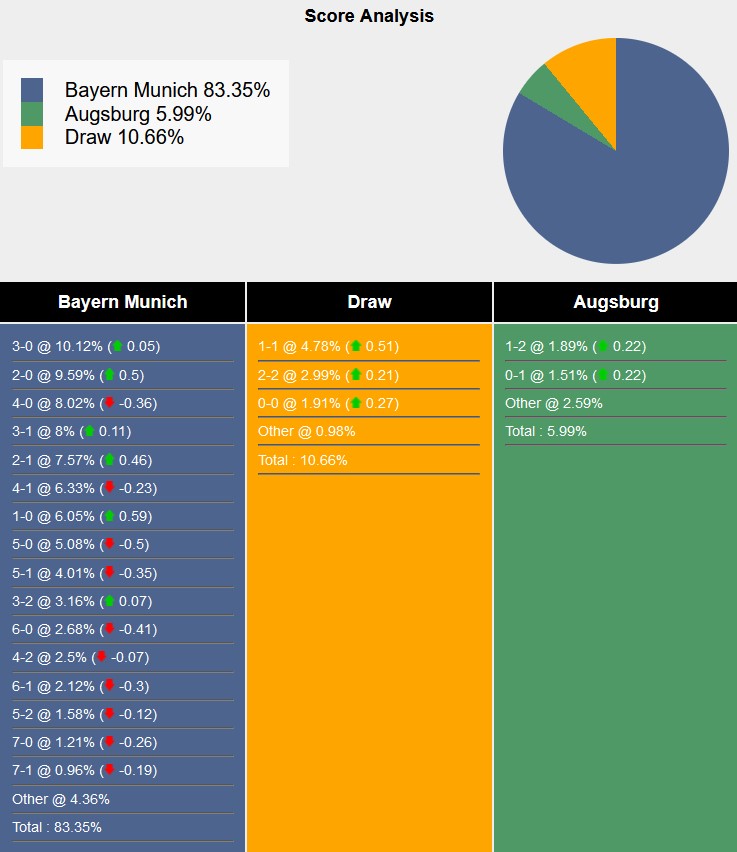Click the green Augsburg legend swatch
The image size is (737, 852).
coord(32,114)
